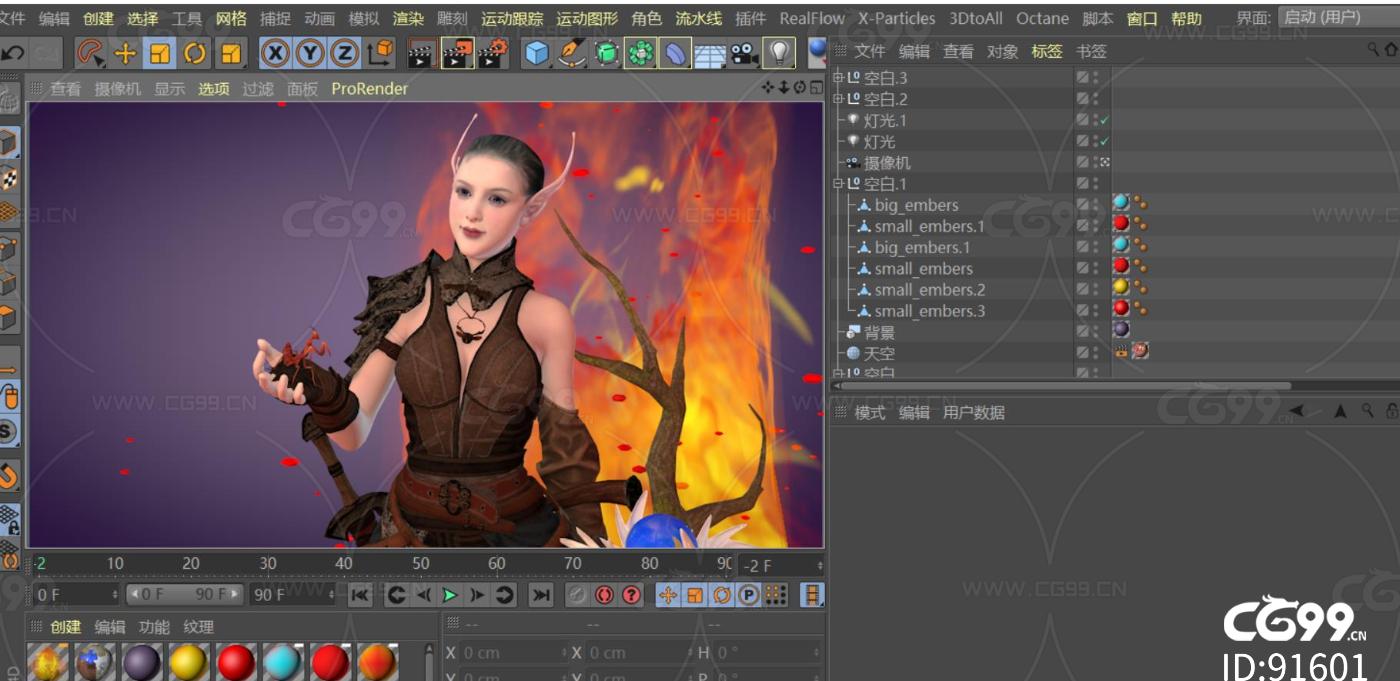Open the X-Particles menu
This screenshot has height=681, width=1400.
[x=897, y=18]
